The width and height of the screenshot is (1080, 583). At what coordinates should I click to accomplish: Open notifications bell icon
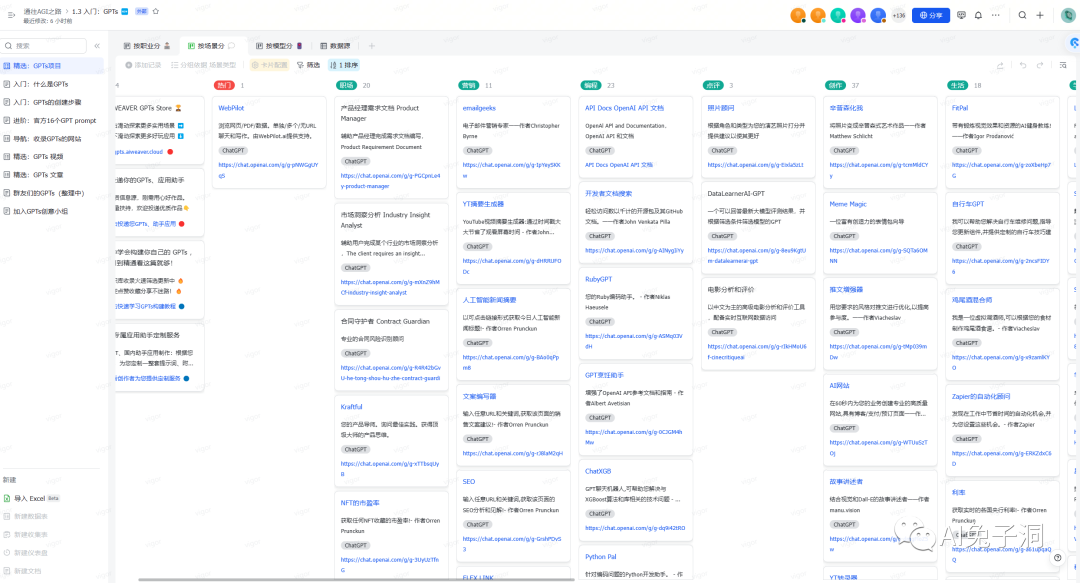(x=978, y=15)
